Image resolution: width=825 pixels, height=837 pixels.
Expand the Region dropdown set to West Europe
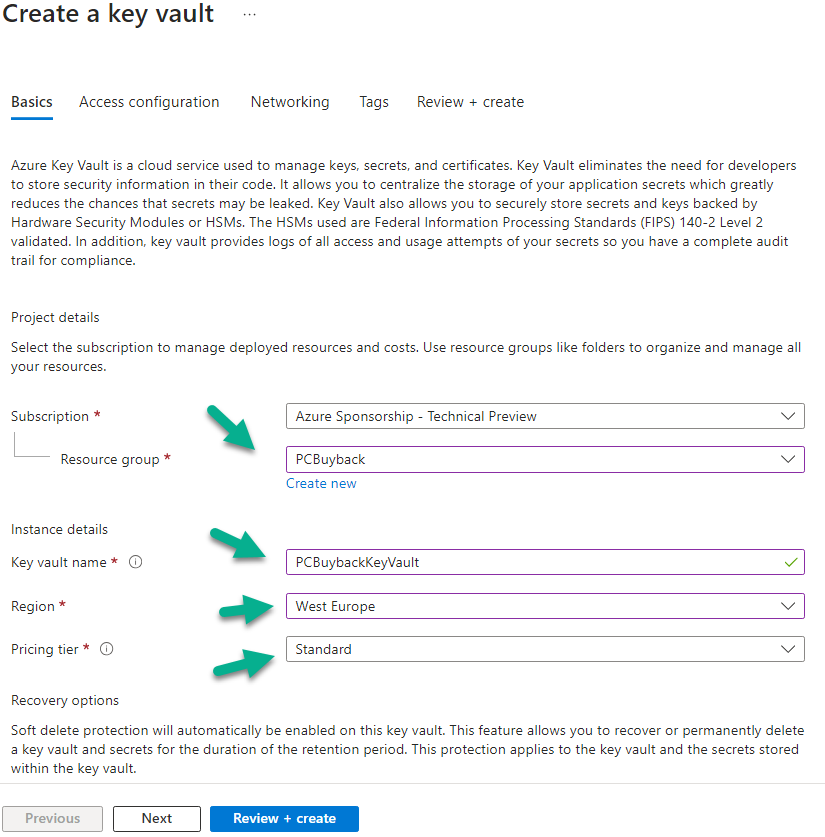pos(545,606)
